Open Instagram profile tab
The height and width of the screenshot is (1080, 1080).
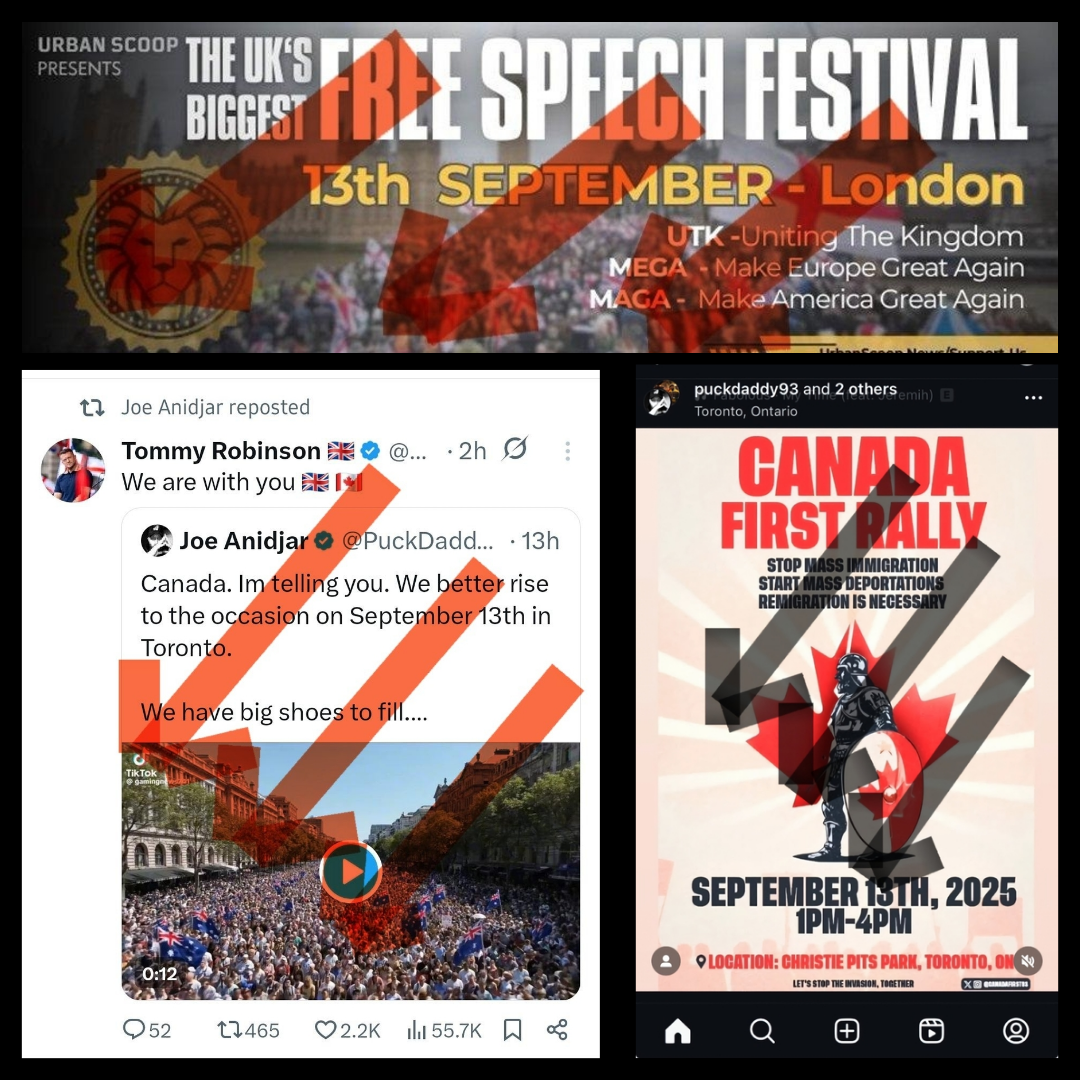coord(1016,1030)
